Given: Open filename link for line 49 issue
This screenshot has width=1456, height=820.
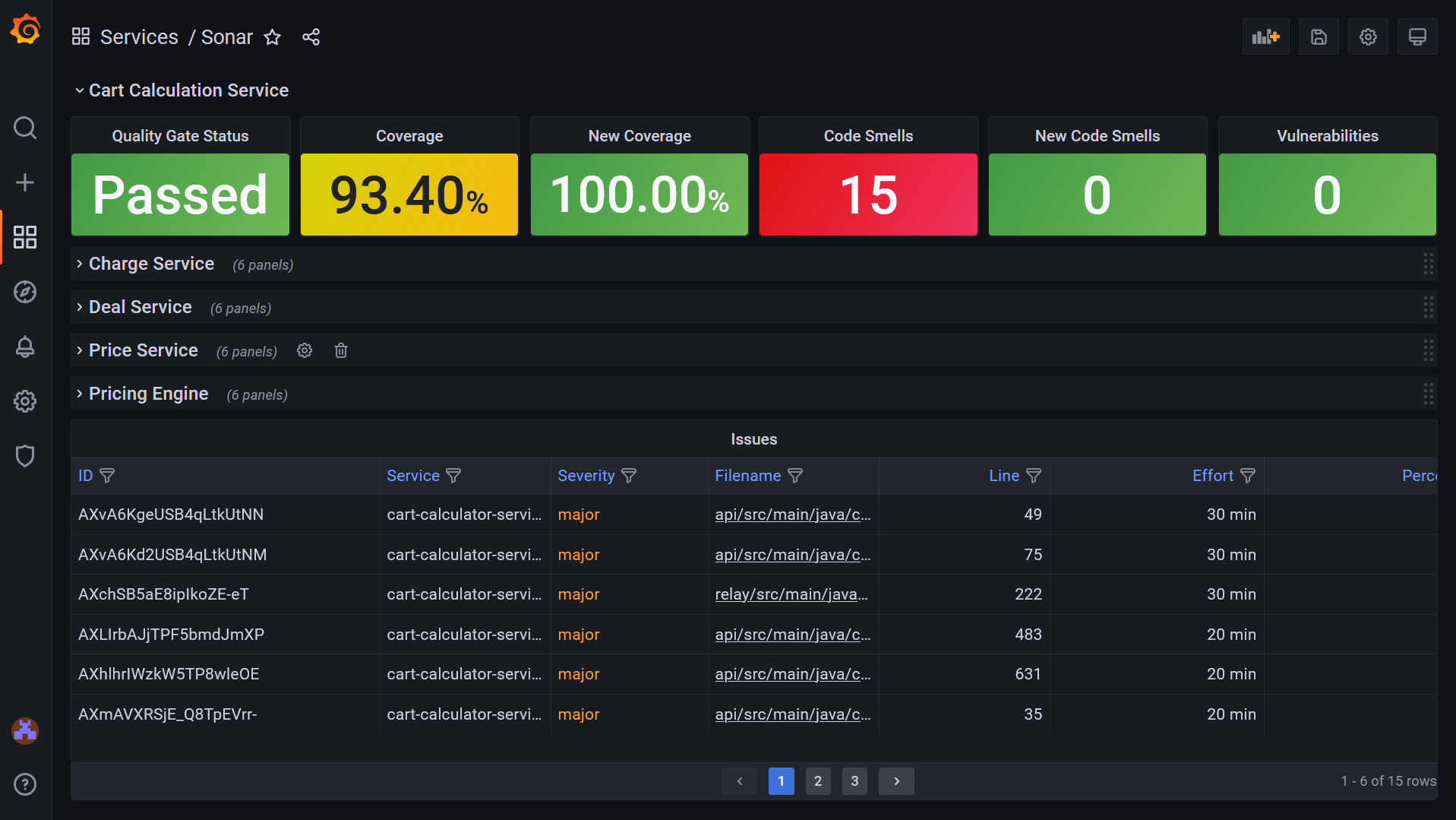Looking at the screenshot, I should [x=793, y=514].
